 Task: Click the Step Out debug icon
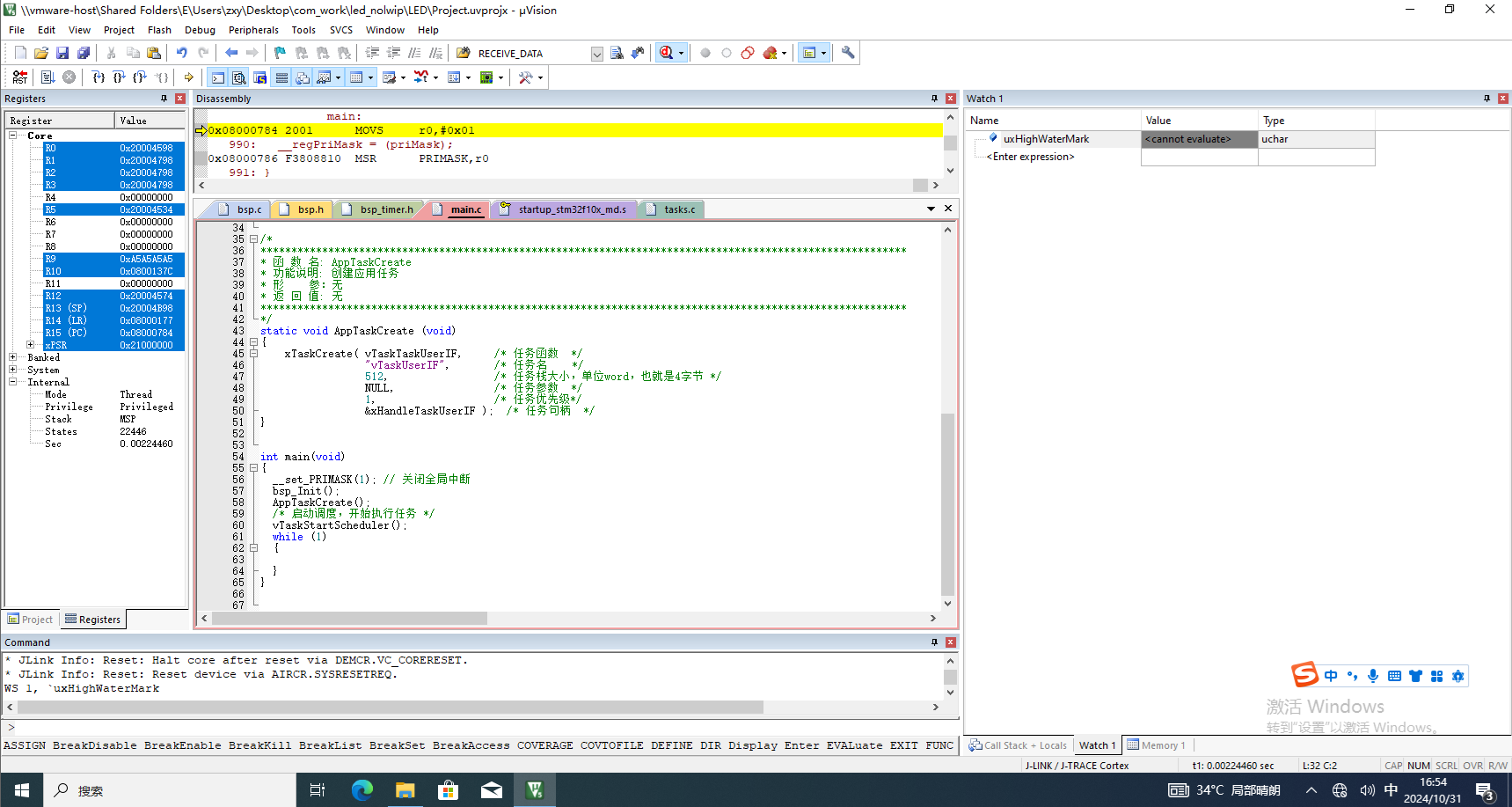click(x=140, y=77)
